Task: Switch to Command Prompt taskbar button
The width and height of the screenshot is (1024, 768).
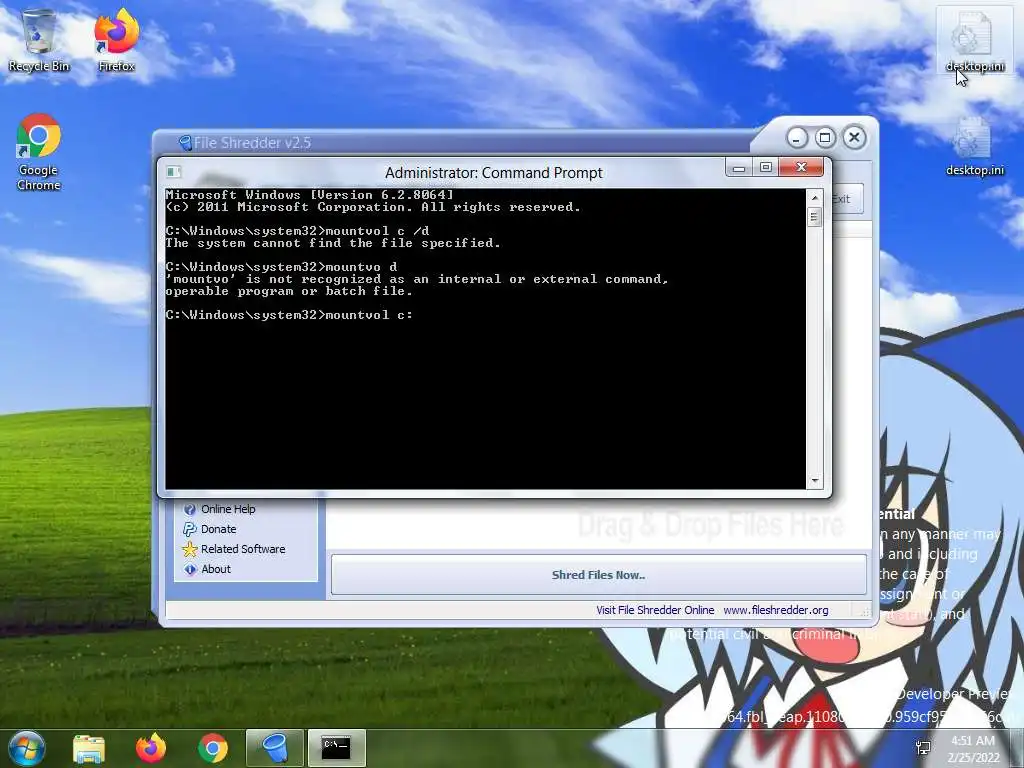Action: click(x=337, y=748)
